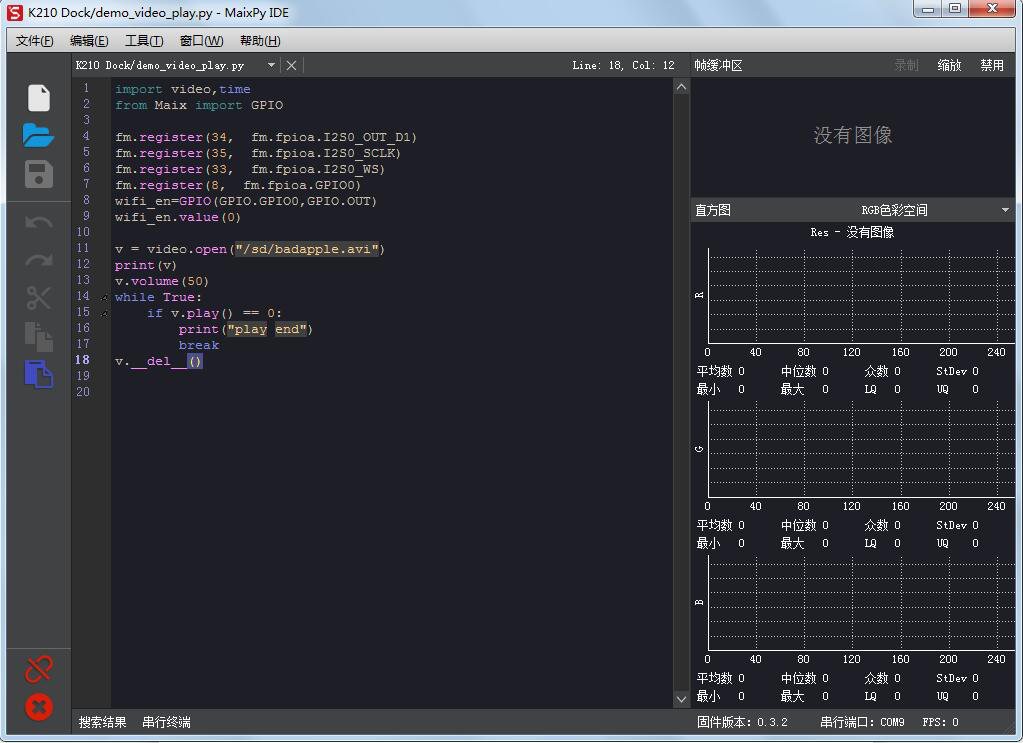Click the Copy icon in sidebar
Screen dimensions: 1023x743
coord(38,336)
